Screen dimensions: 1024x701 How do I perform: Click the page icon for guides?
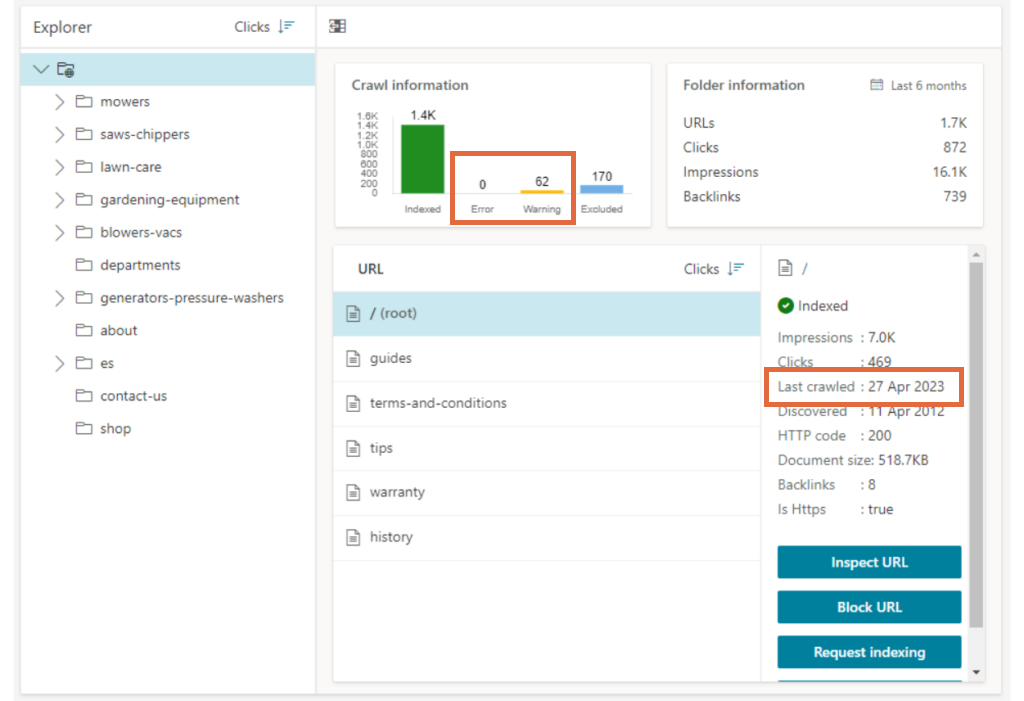pyautogui.click(x=353, y=359)
